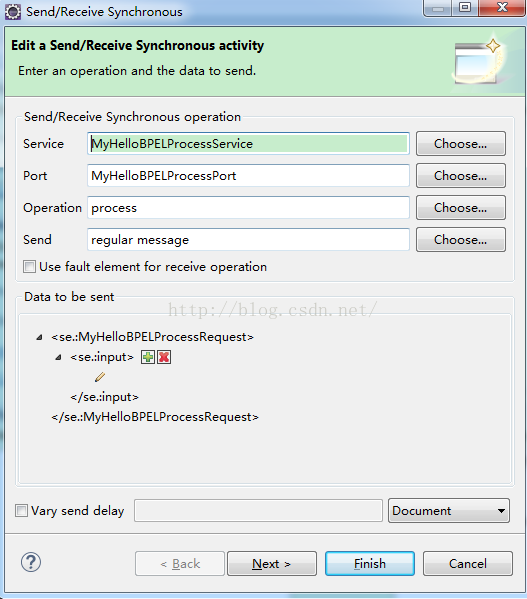Toggle the Vary send delay checkbox

click(21, 510)
